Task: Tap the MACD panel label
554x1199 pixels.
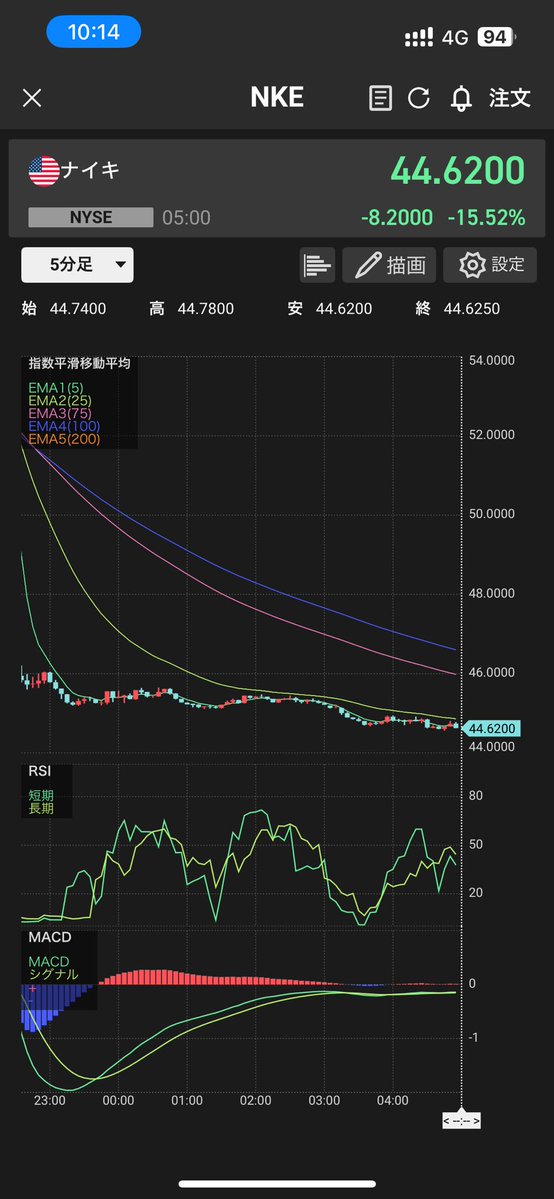Action: tap(50, 937)
